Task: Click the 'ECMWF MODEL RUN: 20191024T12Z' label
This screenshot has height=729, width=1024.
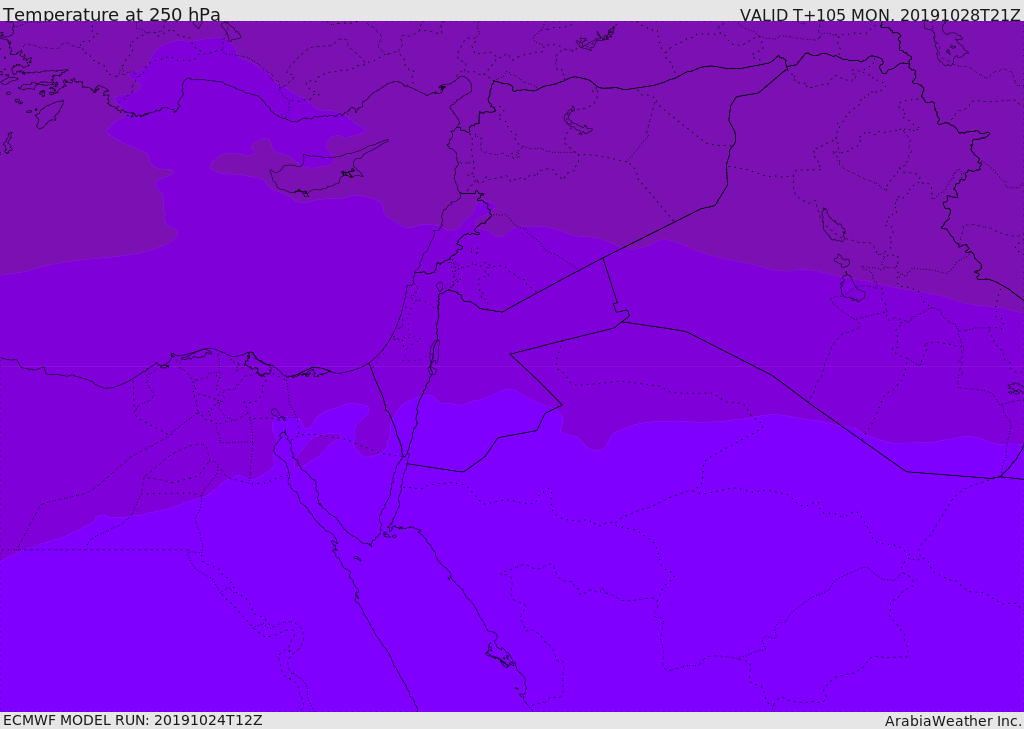Action: (133, 720)
